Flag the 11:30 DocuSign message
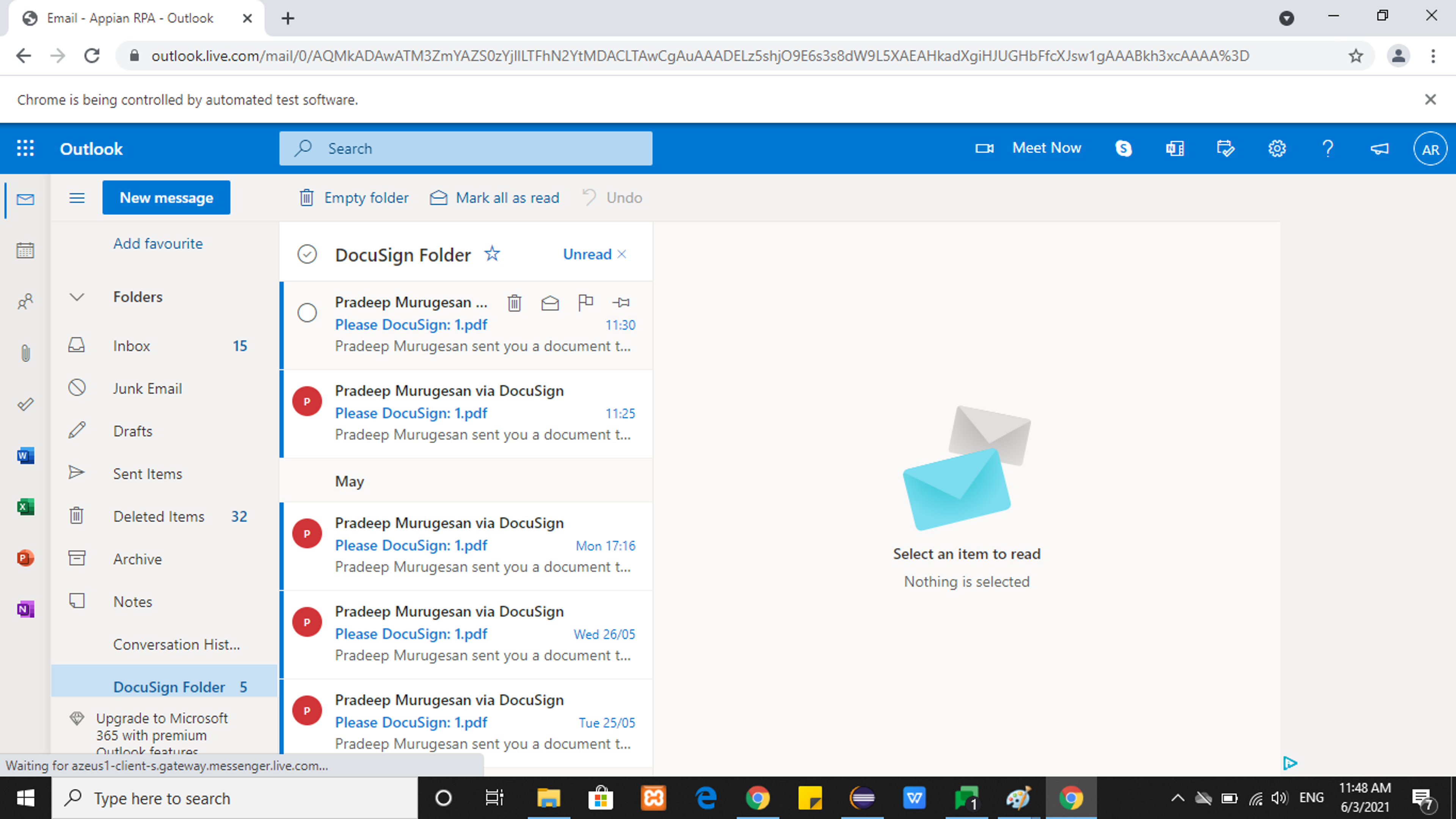The width and height of the screenshot is (1456, 819). click(x=585, y=303)
